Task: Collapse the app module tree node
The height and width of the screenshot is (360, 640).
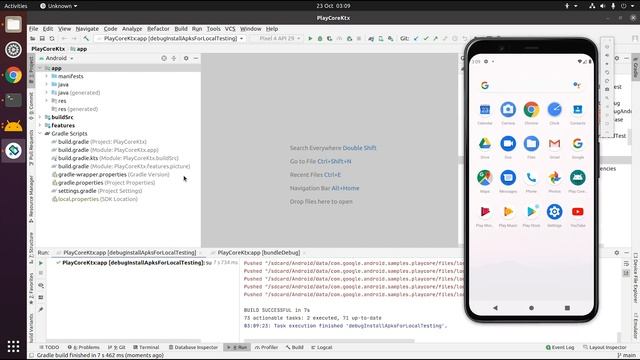Action: tap(40, 68)
